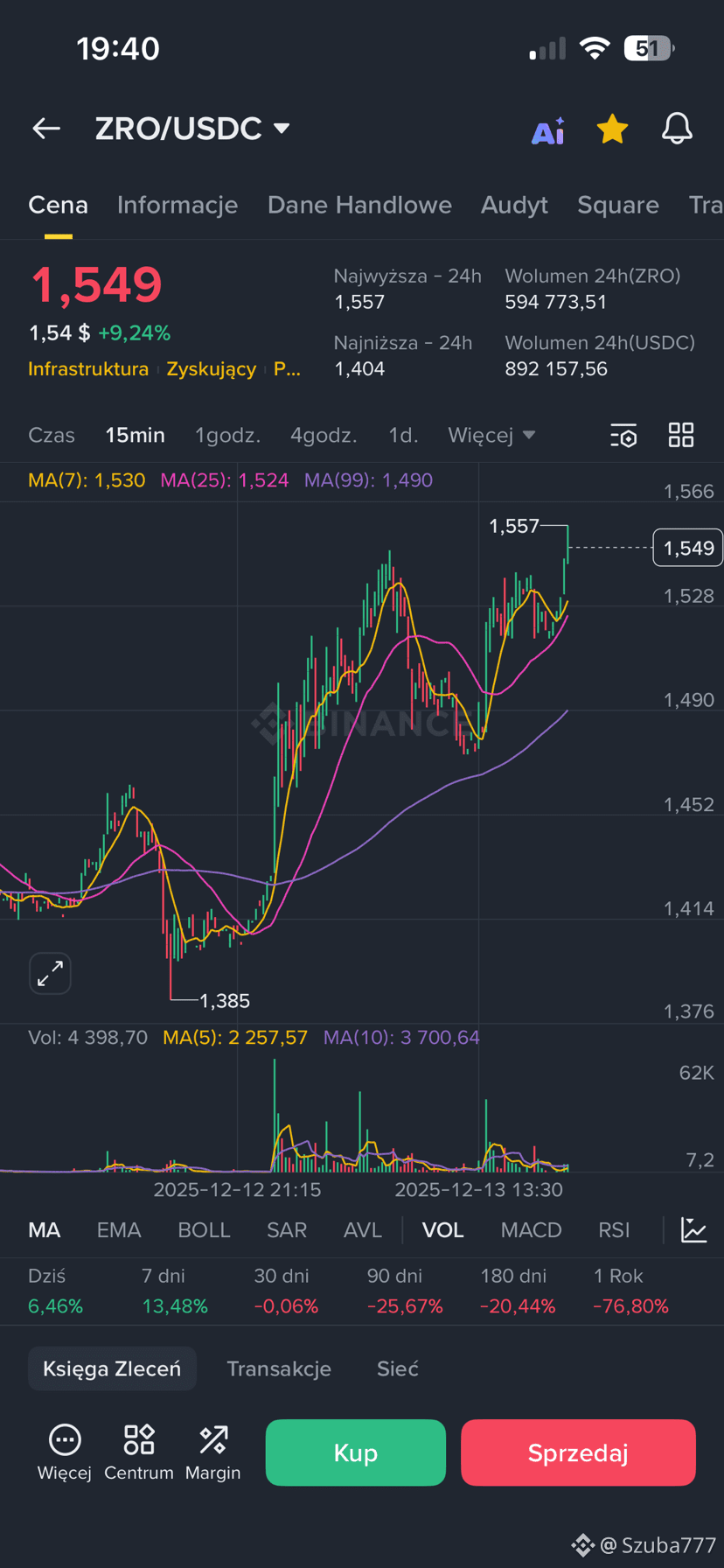Tap the Zyskujący tag
The height and width of the screenshot is (1568, 724).
[212, 368]
